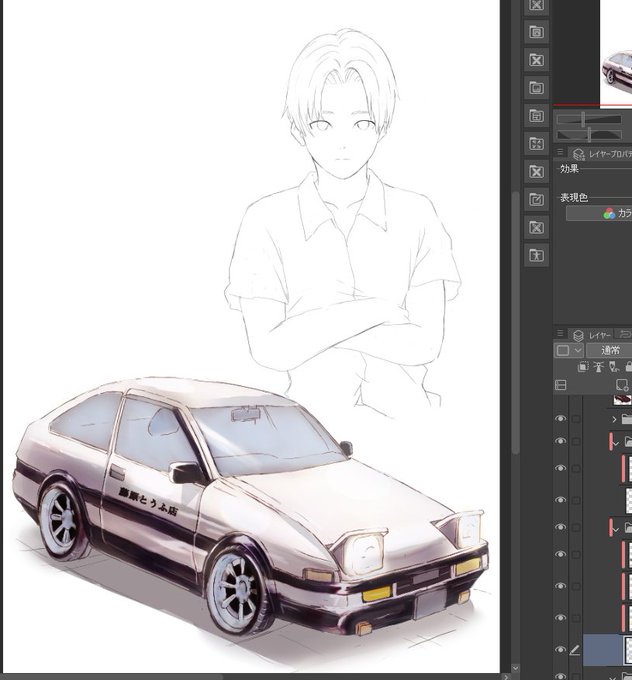Toggle lock box of the upper expanded folder
This screenshot has height=680, width=632.
(576, 441)
